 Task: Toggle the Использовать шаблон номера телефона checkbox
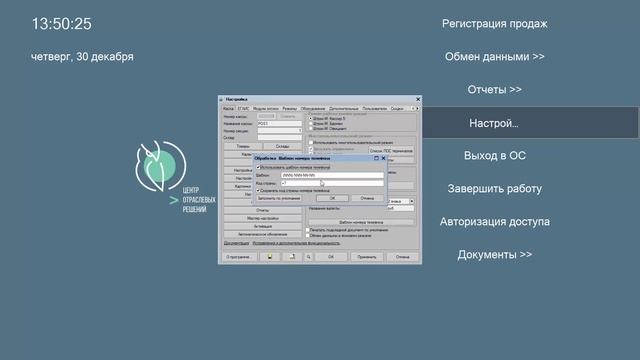[x=258, y=167]
